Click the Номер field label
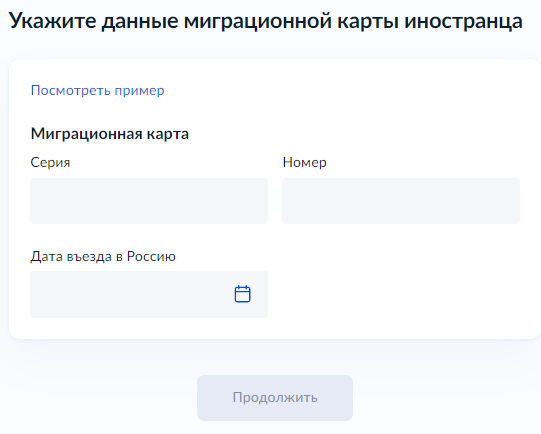Viewport: 541px width, 434px height. tap(305, 162)
